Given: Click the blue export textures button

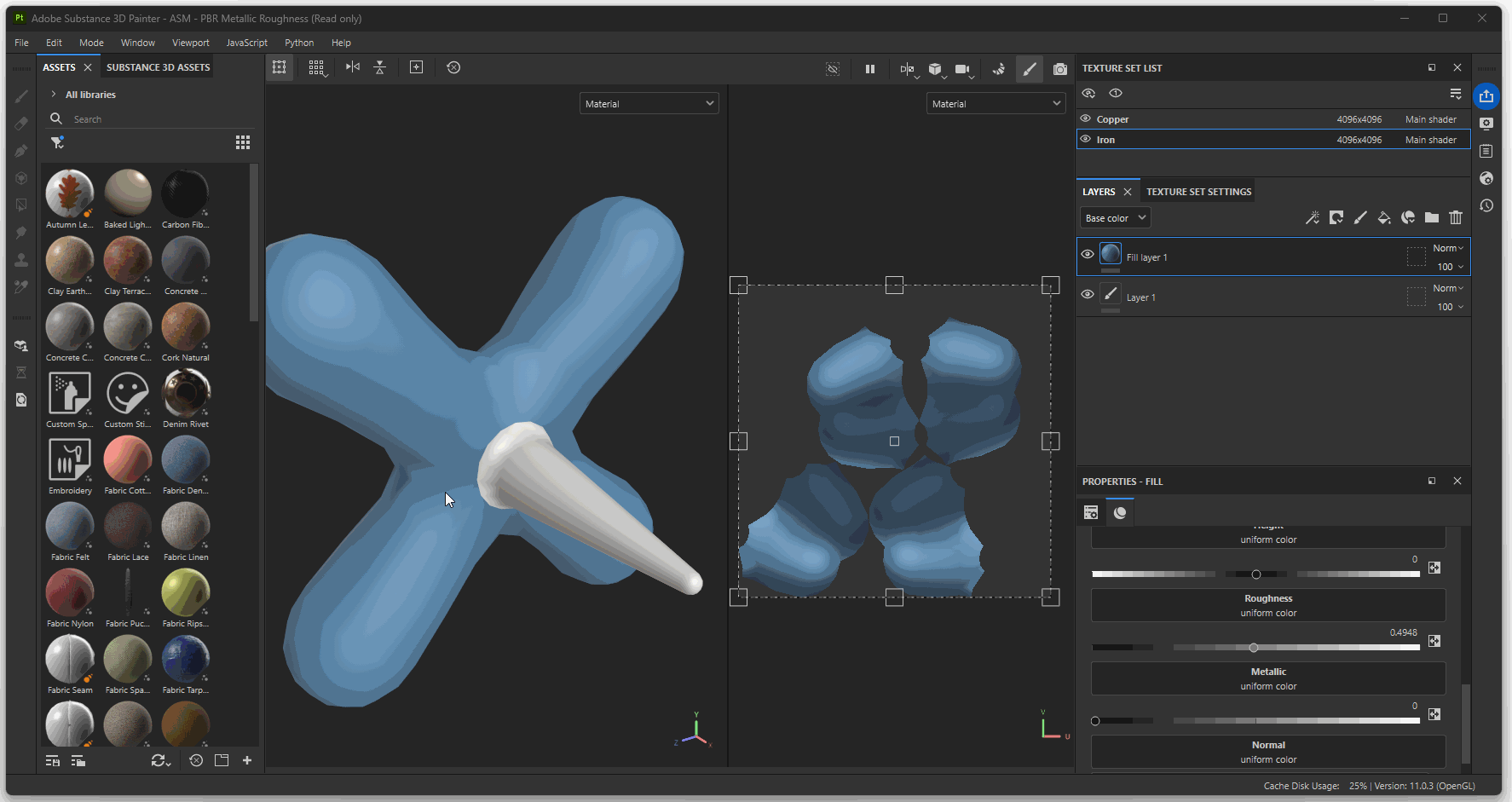Looking at the screenshot, I should 1486,96.
